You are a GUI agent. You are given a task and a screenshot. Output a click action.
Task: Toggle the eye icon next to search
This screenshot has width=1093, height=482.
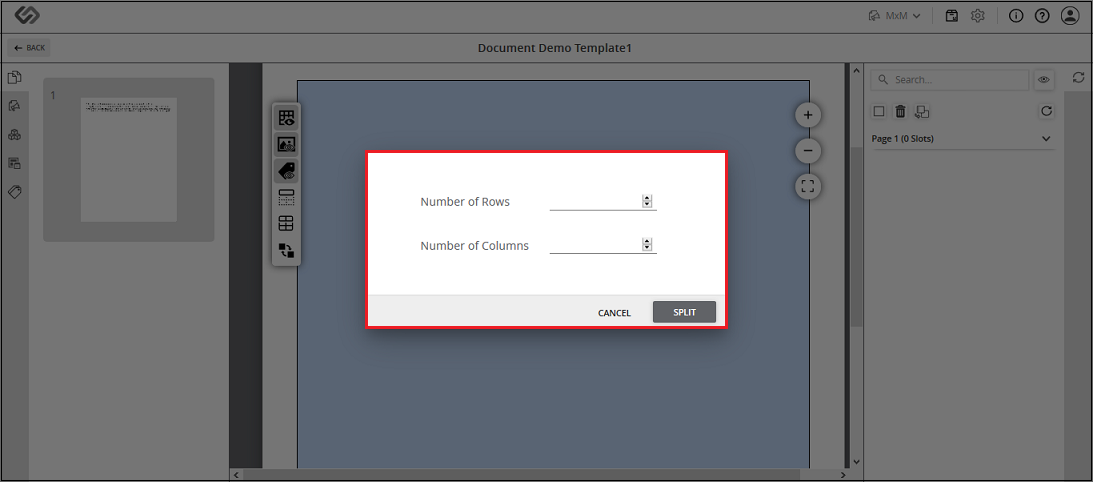tap(1044, 80)
